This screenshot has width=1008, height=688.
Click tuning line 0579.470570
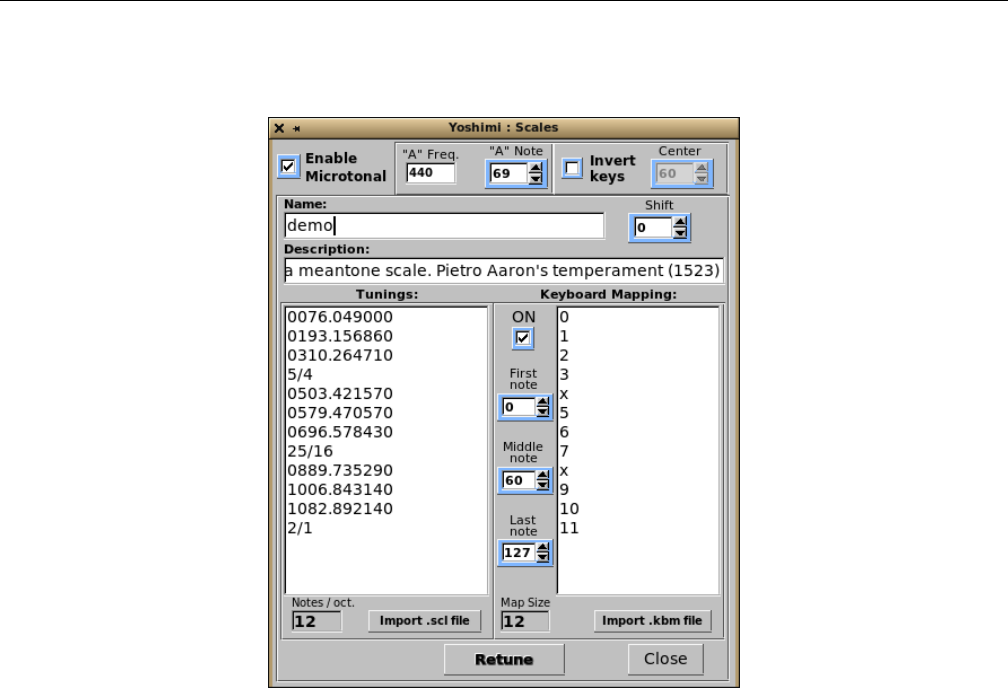coord(340,413)
